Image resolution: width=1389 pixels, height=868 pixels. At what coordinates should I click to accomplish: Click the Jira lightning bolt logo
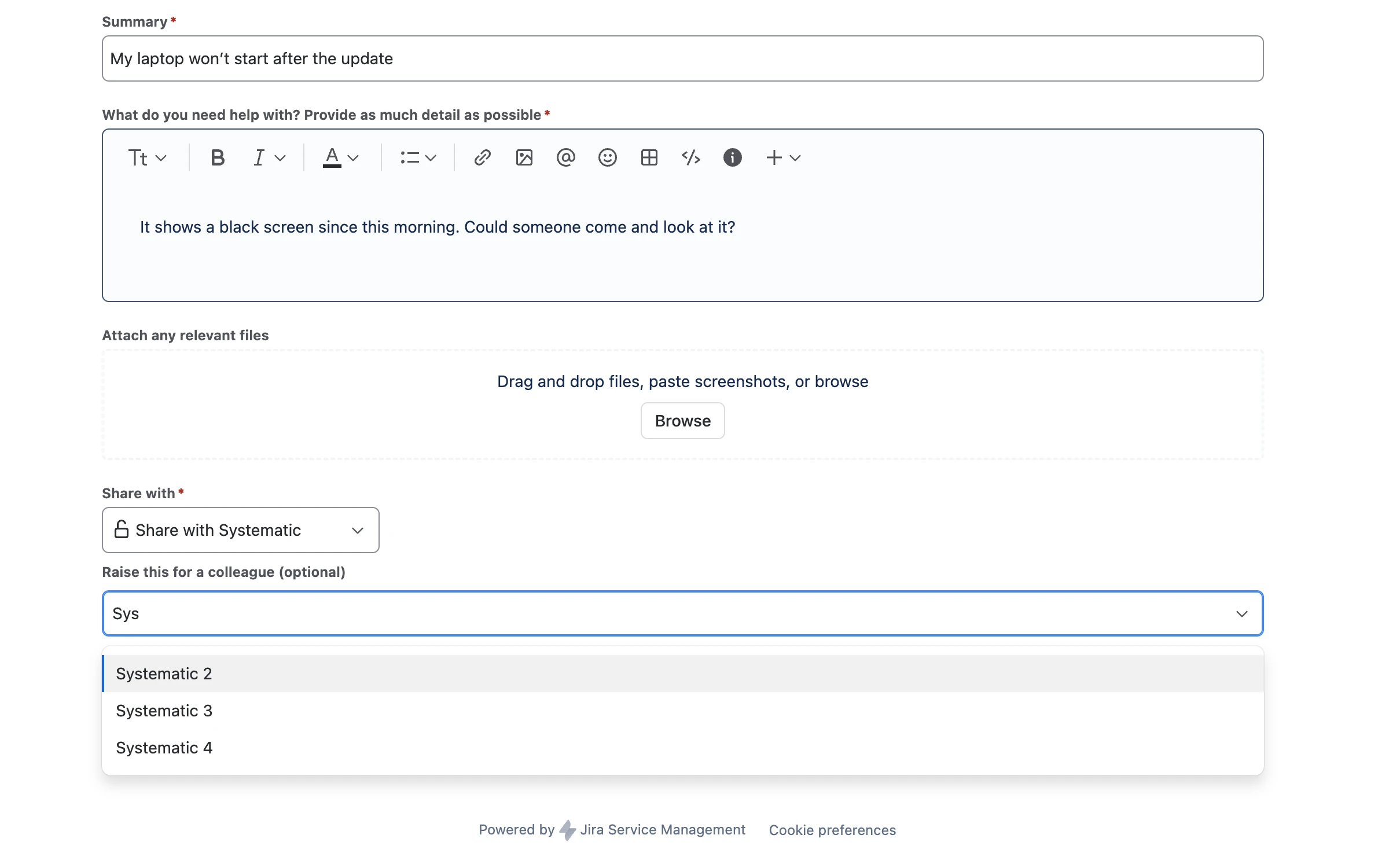pyautogui.click(x=568, y=830)
